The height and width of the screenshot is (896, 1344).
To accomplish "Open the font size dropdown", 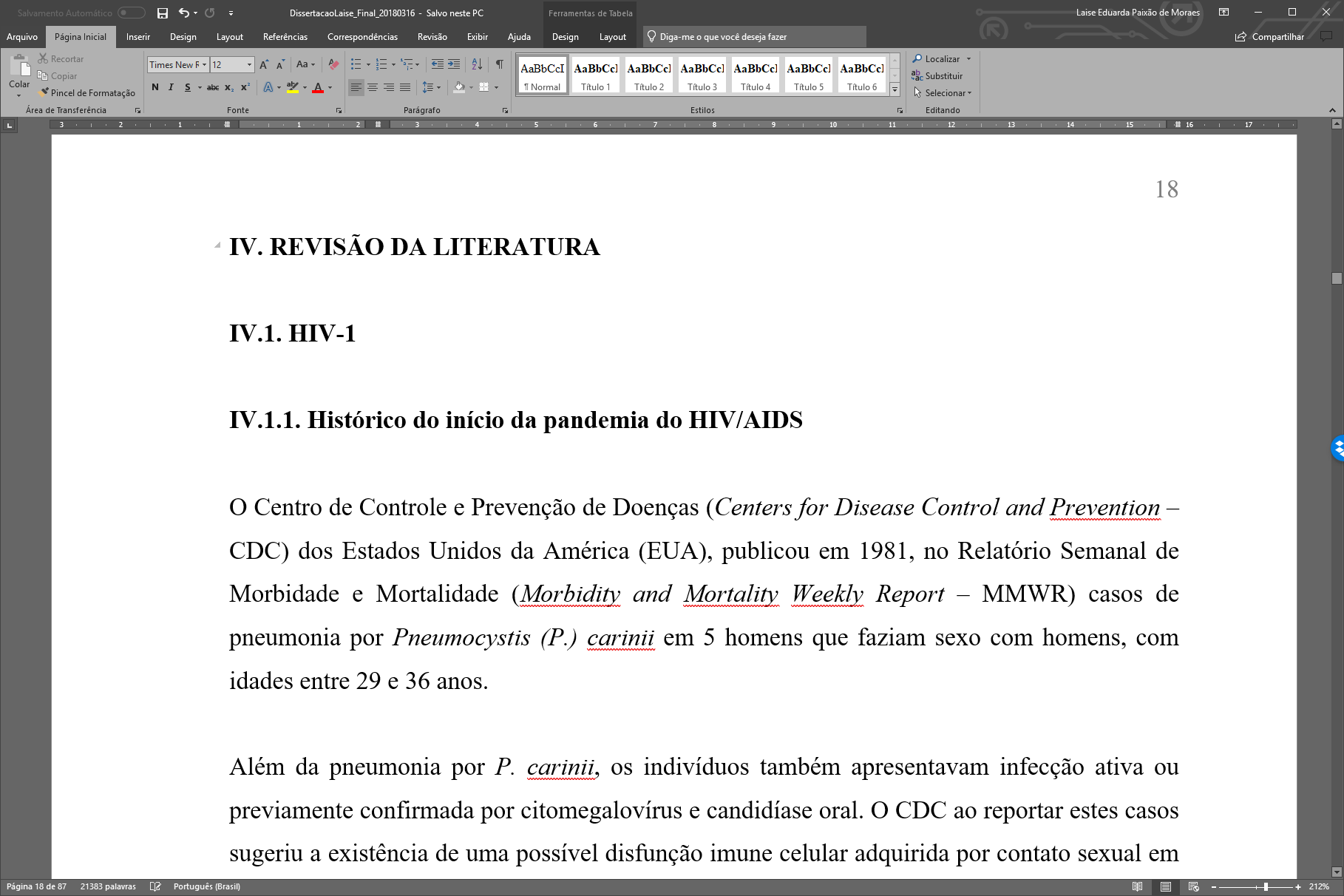I will point(249,65).
